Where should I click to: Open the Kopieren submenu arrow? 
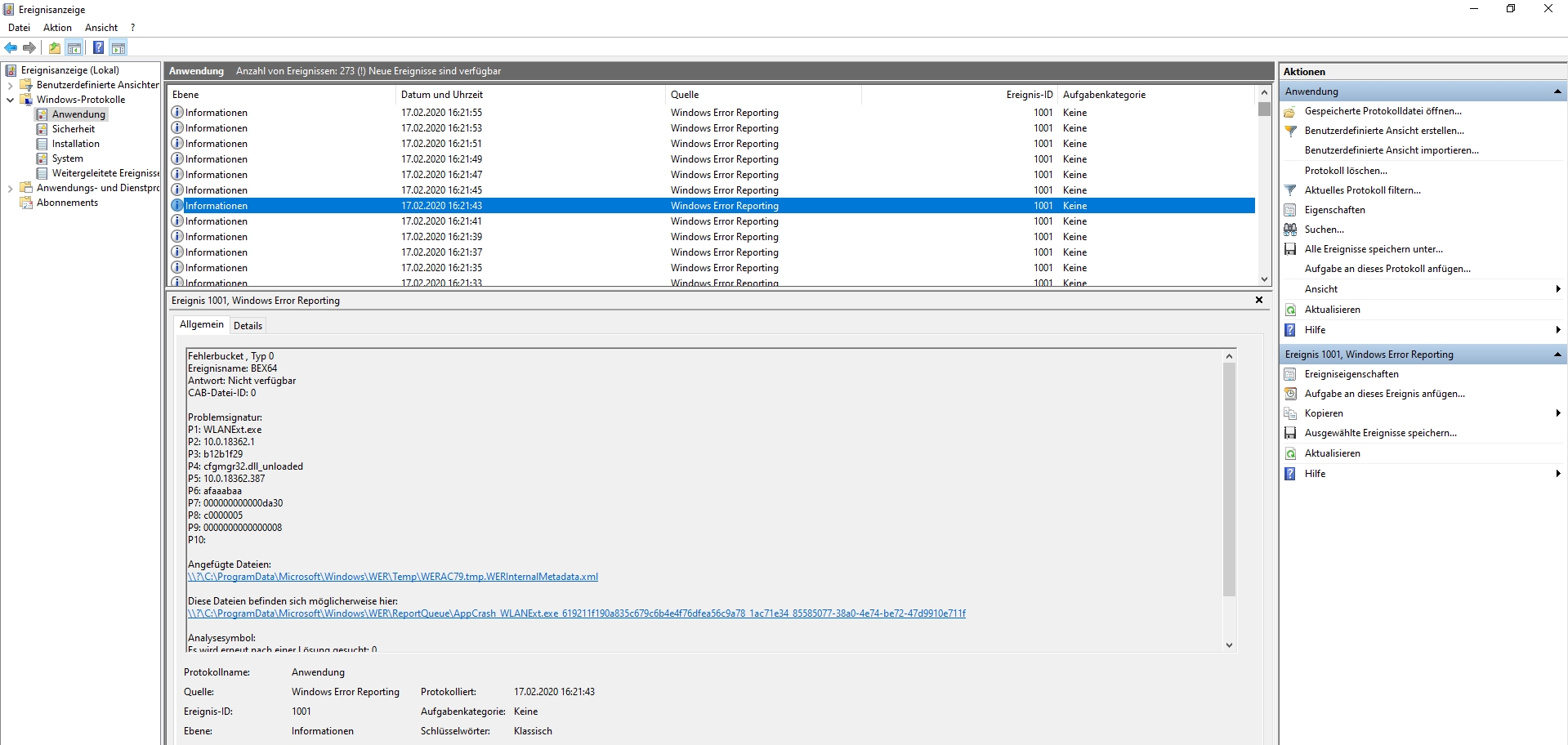1558,413
